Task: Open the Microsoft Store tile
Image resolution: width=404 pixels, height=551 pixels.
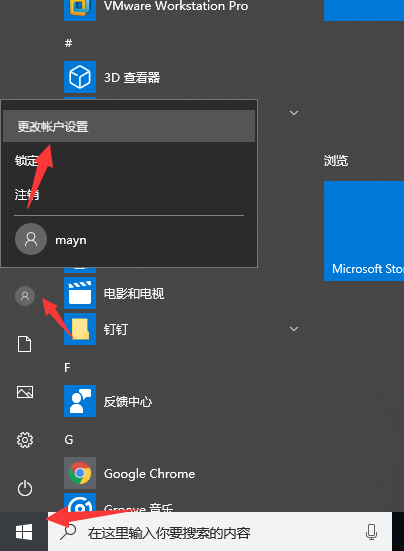Action: [x=364, y=231]
